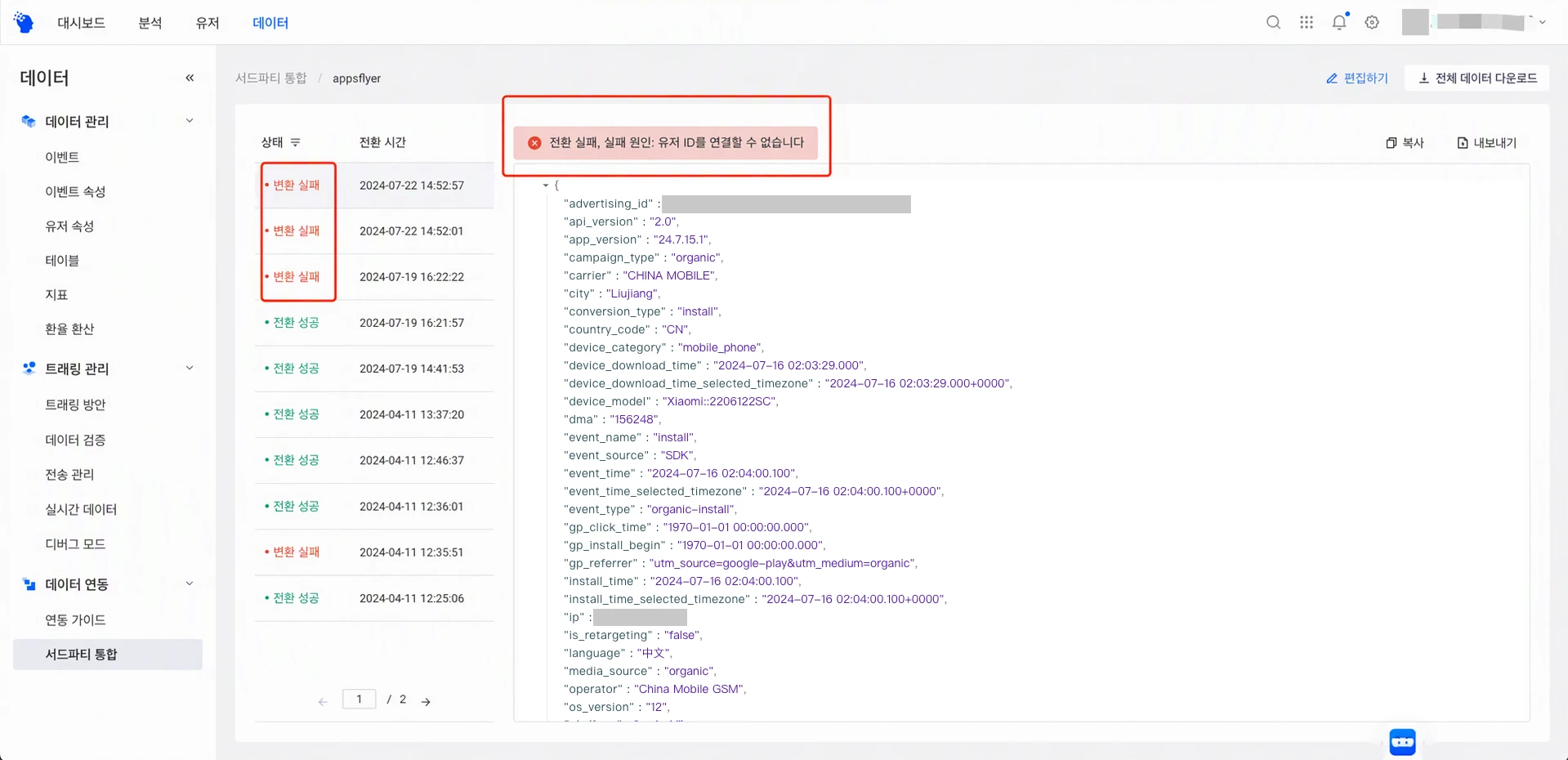Open 유저 속성 in the sidebar
1568x760 pixels.
69,226
